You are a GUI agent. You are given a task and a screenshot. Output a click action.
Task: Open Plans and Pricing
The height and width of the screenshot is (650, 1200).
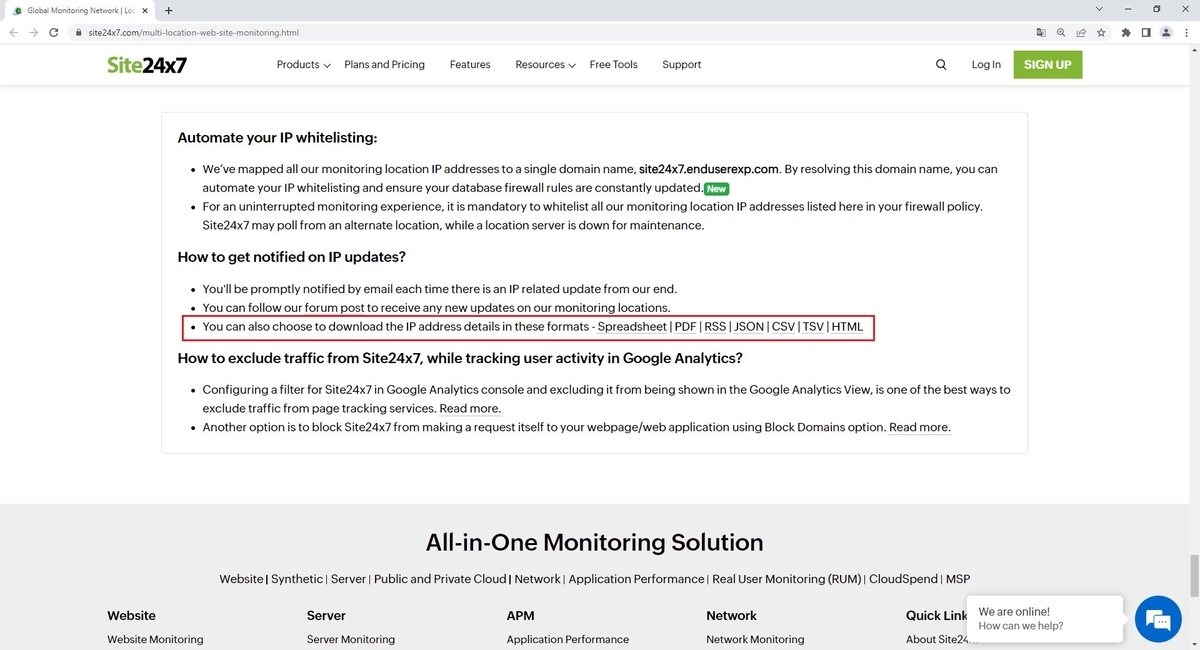pyautogui.click(x=384, y=65)
